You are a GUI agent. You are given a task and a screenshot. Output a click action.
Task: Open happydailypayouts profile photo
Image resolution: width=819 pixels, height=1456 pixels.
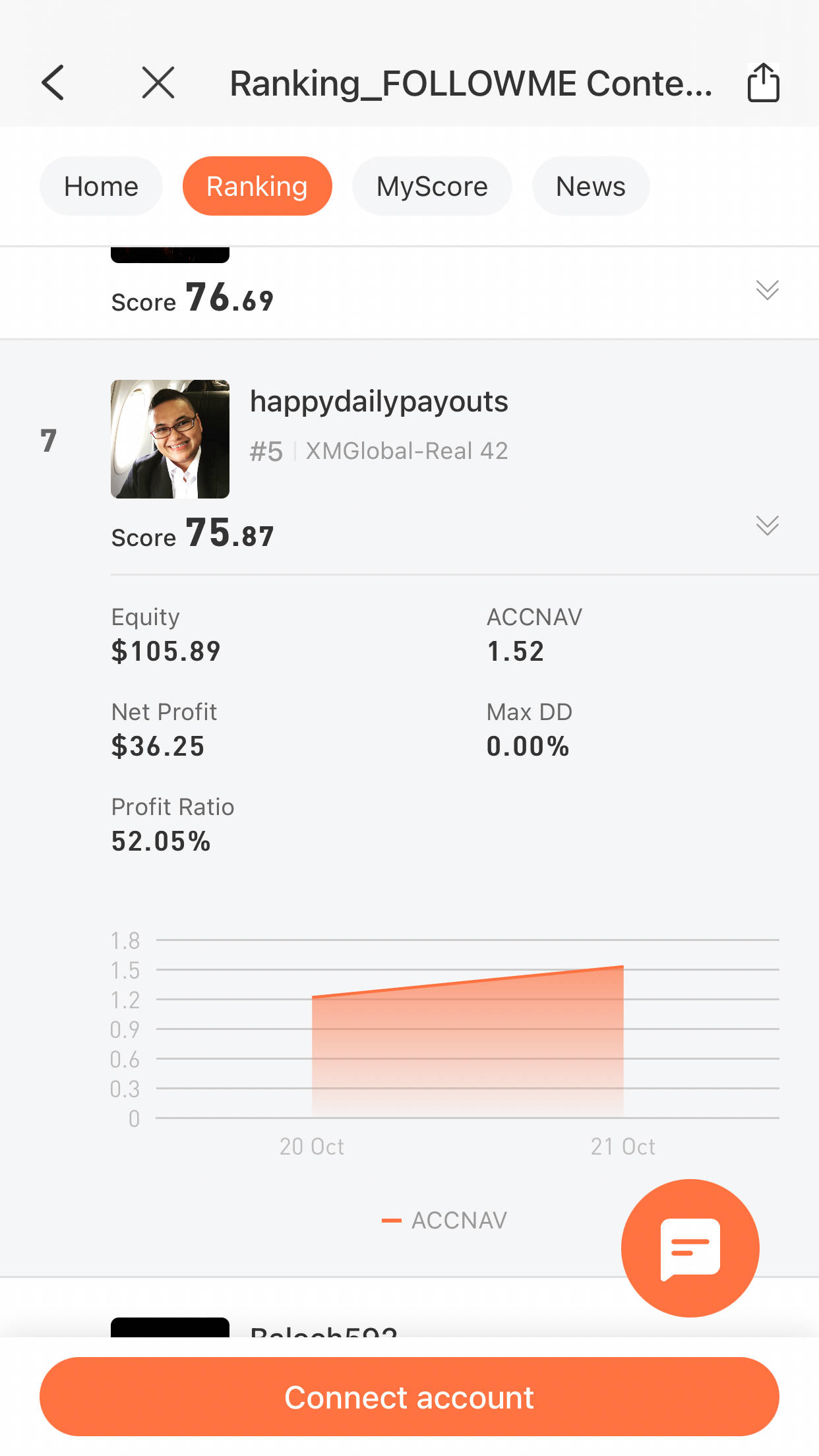tap(170, 439)
